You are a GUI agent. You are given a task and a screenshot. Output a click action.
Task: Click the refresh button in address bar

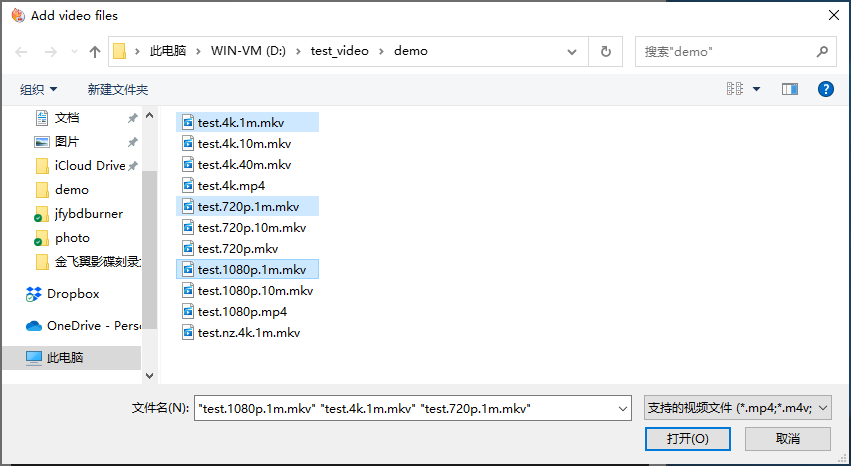click(605, 51)
